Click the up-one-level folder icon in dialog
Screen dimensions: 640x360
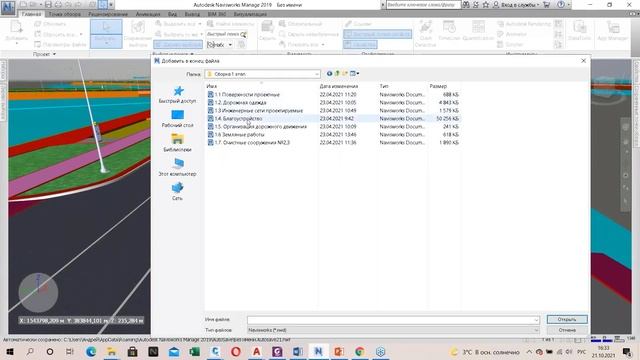pyautogui.click(x=337, y=73)
